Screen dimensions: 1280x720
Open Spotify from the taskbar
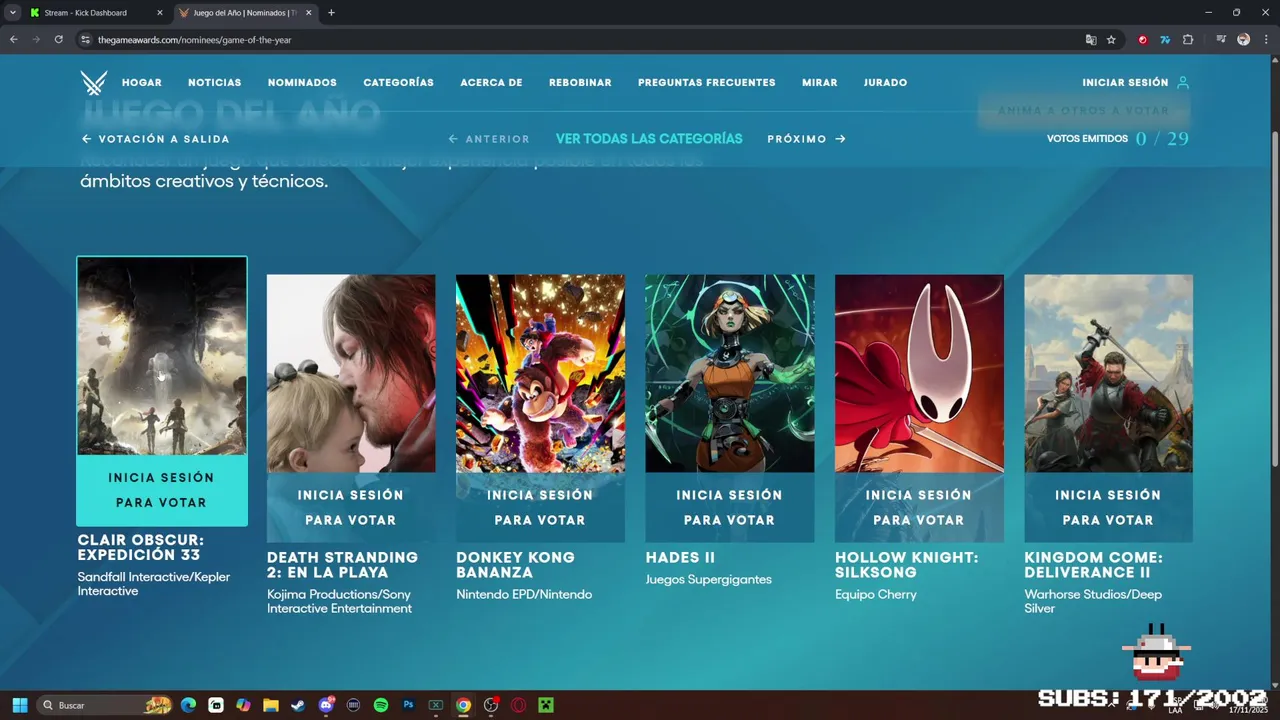(x=381, y=705)
